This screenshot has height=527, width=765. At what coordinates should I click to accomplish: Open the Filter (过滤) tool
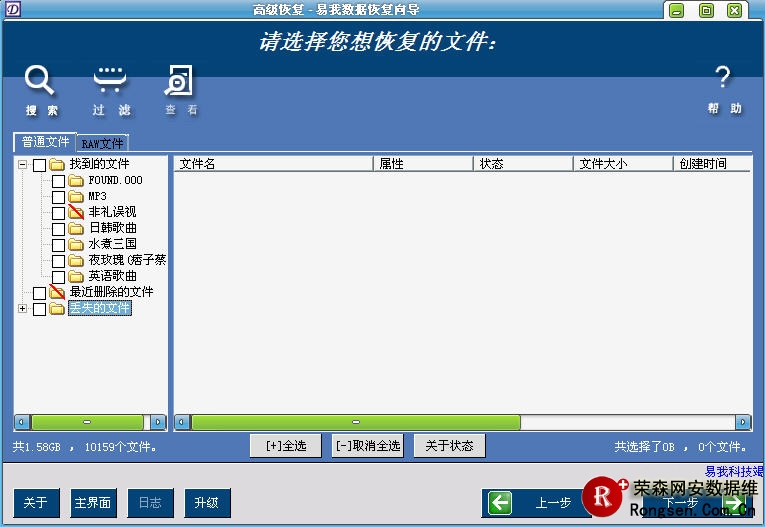pos(110,80)
